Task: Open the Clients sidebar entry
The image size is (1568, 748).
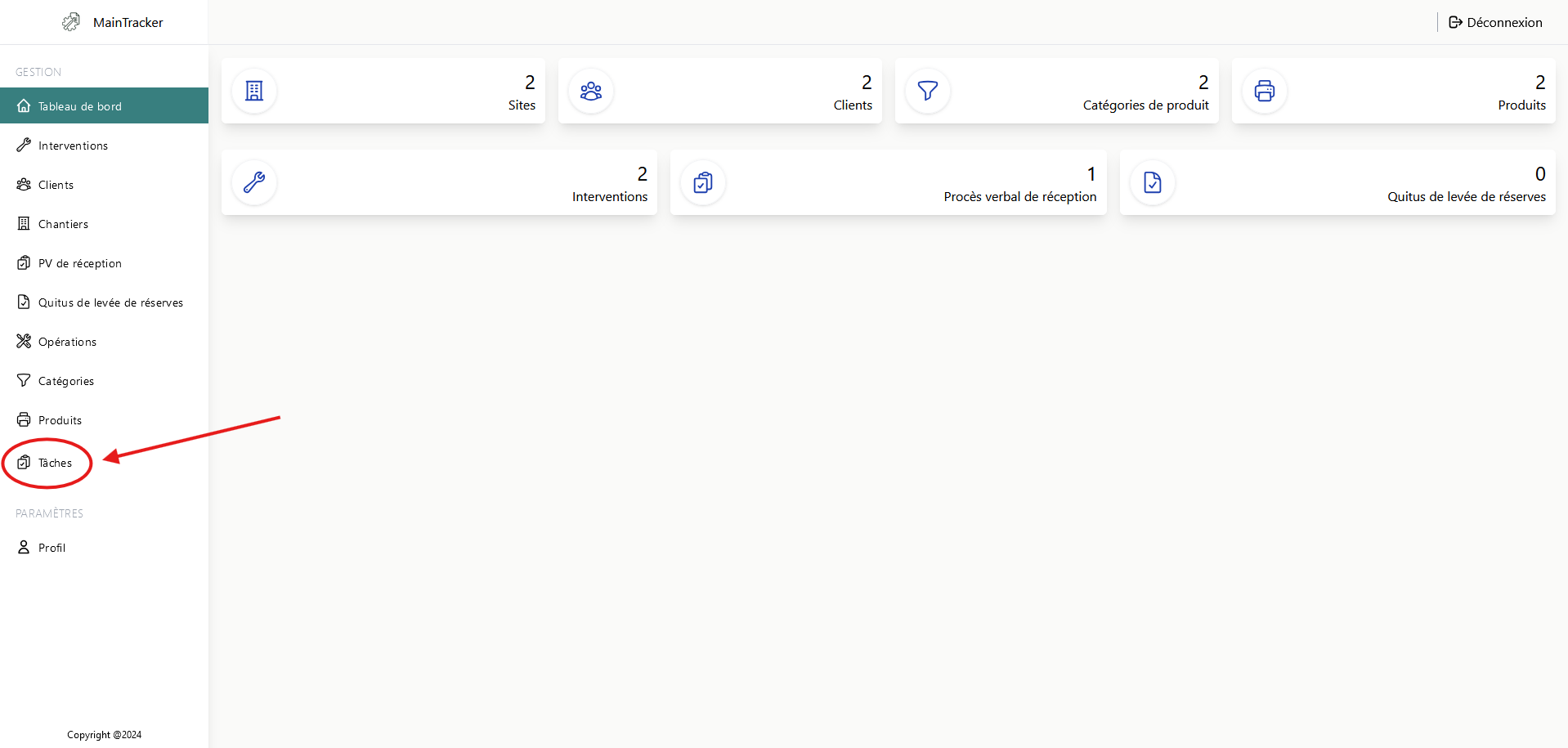Action: point(56,185)
